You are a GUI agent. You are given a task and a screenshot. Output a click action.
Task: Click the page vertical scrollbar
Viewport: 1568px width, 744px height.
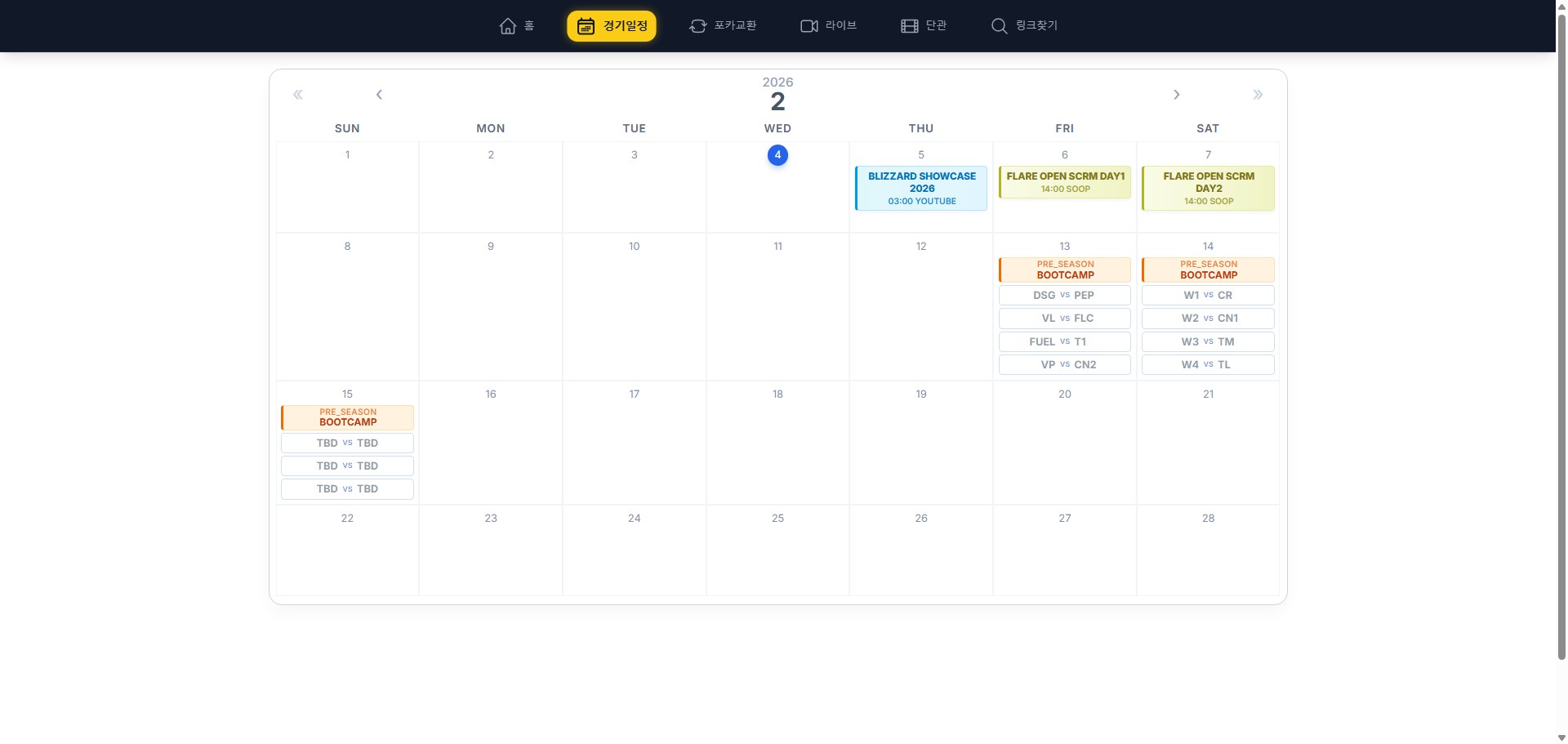[x=1561, y=327]
